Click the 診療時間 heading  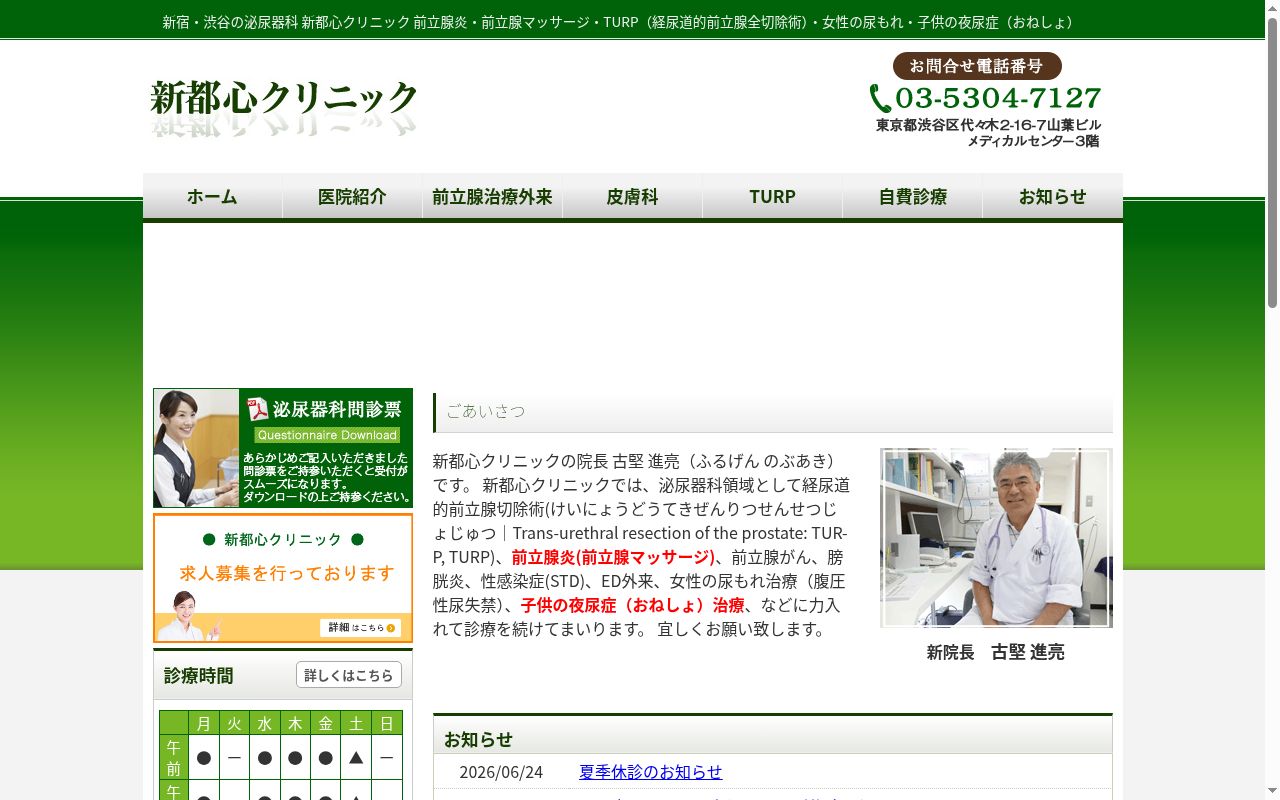(x=199, y=676)
